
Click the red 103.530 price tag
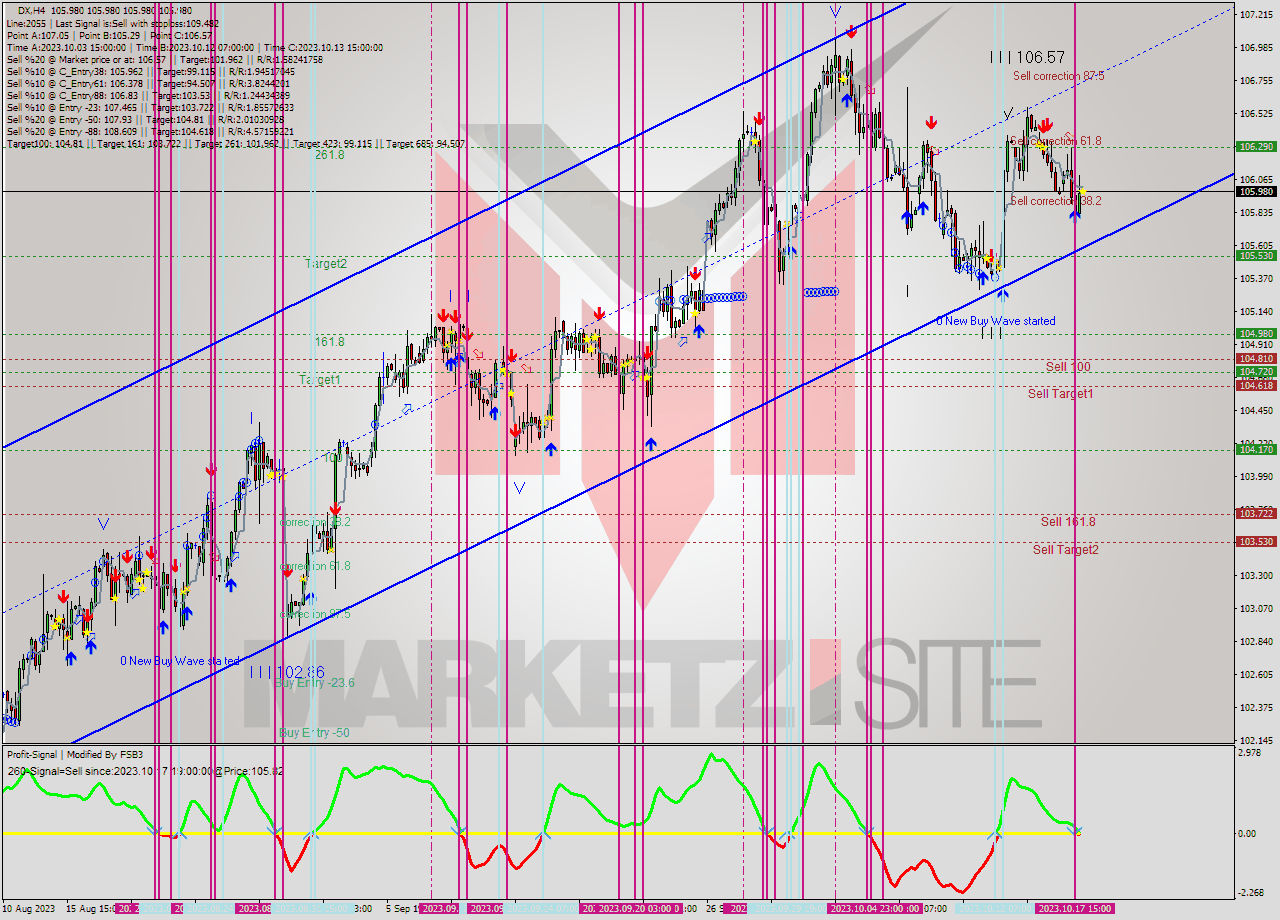1256,541
